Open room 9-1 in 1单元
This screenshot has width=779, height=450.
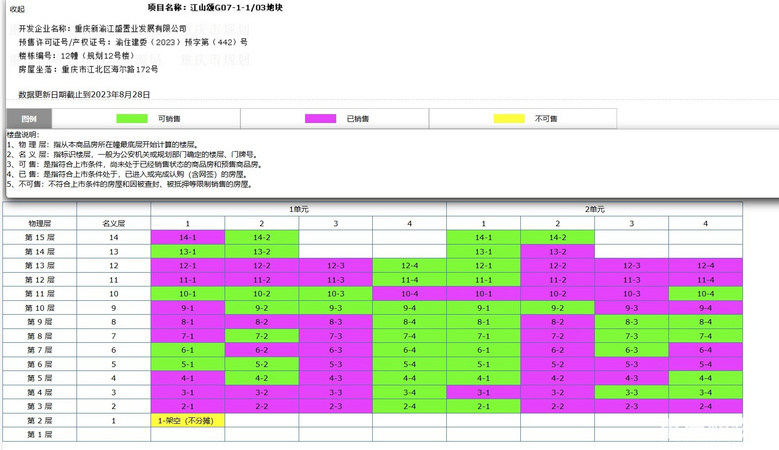[x=188, y=308]
